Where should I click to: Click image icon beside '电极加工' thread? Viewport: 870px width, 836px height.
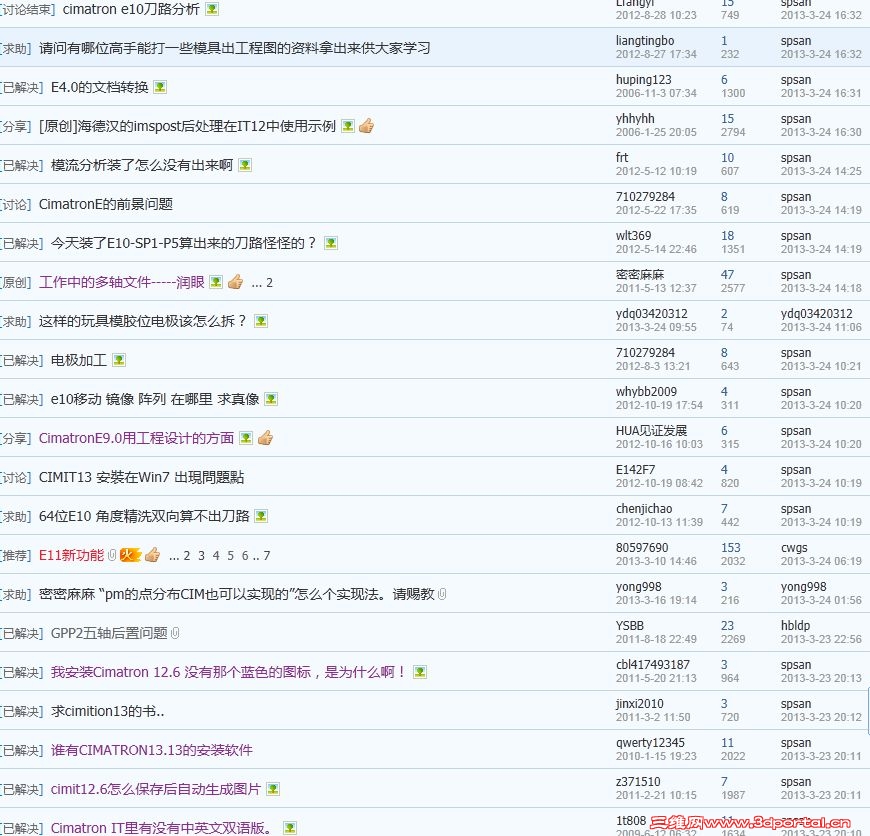119,360
